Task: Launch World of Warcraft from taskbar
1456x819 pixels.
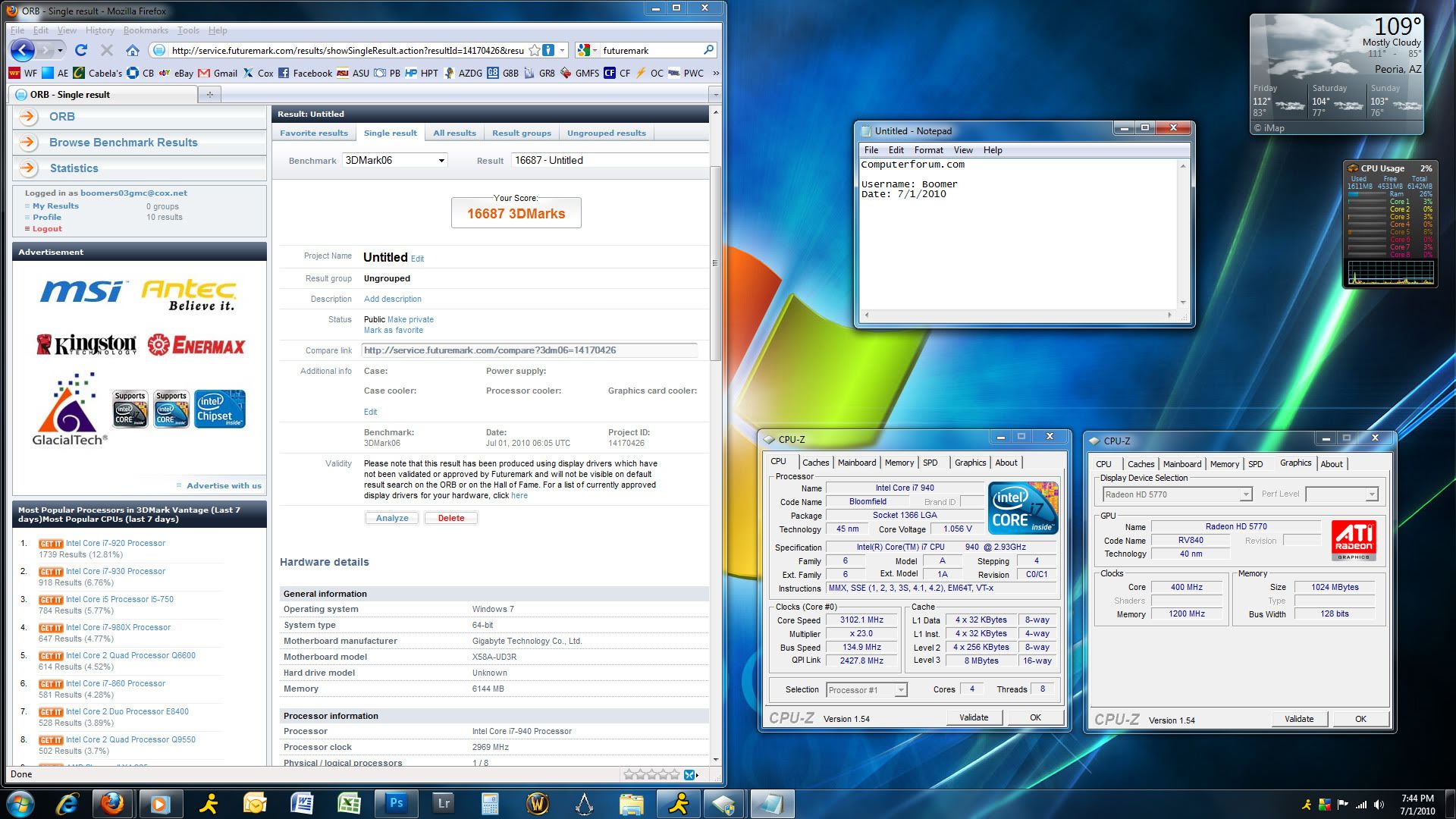Action: [538, 804]
